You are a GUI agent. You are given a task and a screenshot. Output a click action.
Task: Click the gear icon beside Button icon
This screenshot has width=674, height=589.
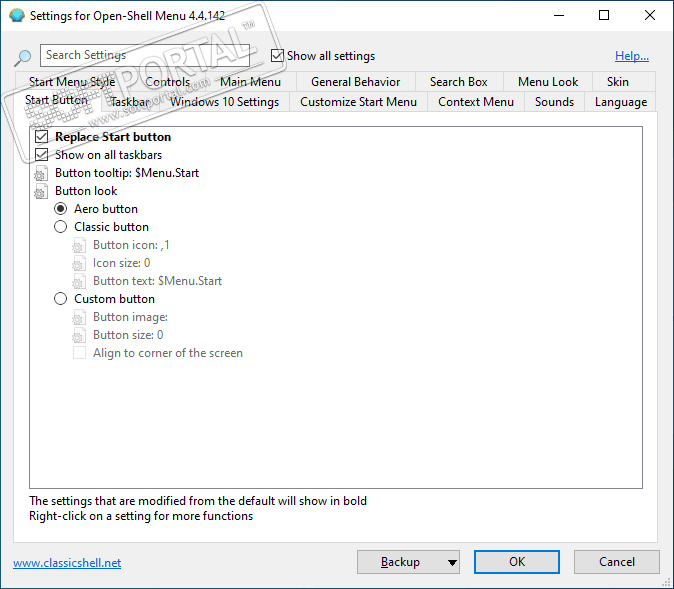[x=79, y=245]
